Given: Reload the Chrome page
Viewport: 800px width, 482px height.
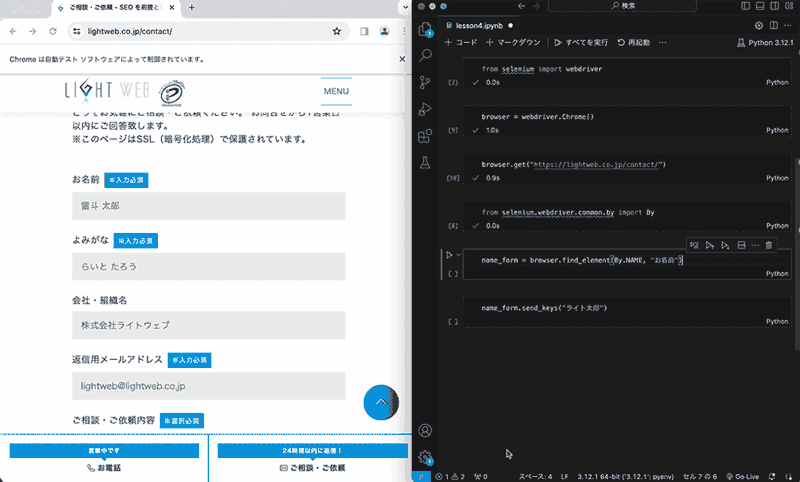Looking at the screenshot, I should point(53,32).
